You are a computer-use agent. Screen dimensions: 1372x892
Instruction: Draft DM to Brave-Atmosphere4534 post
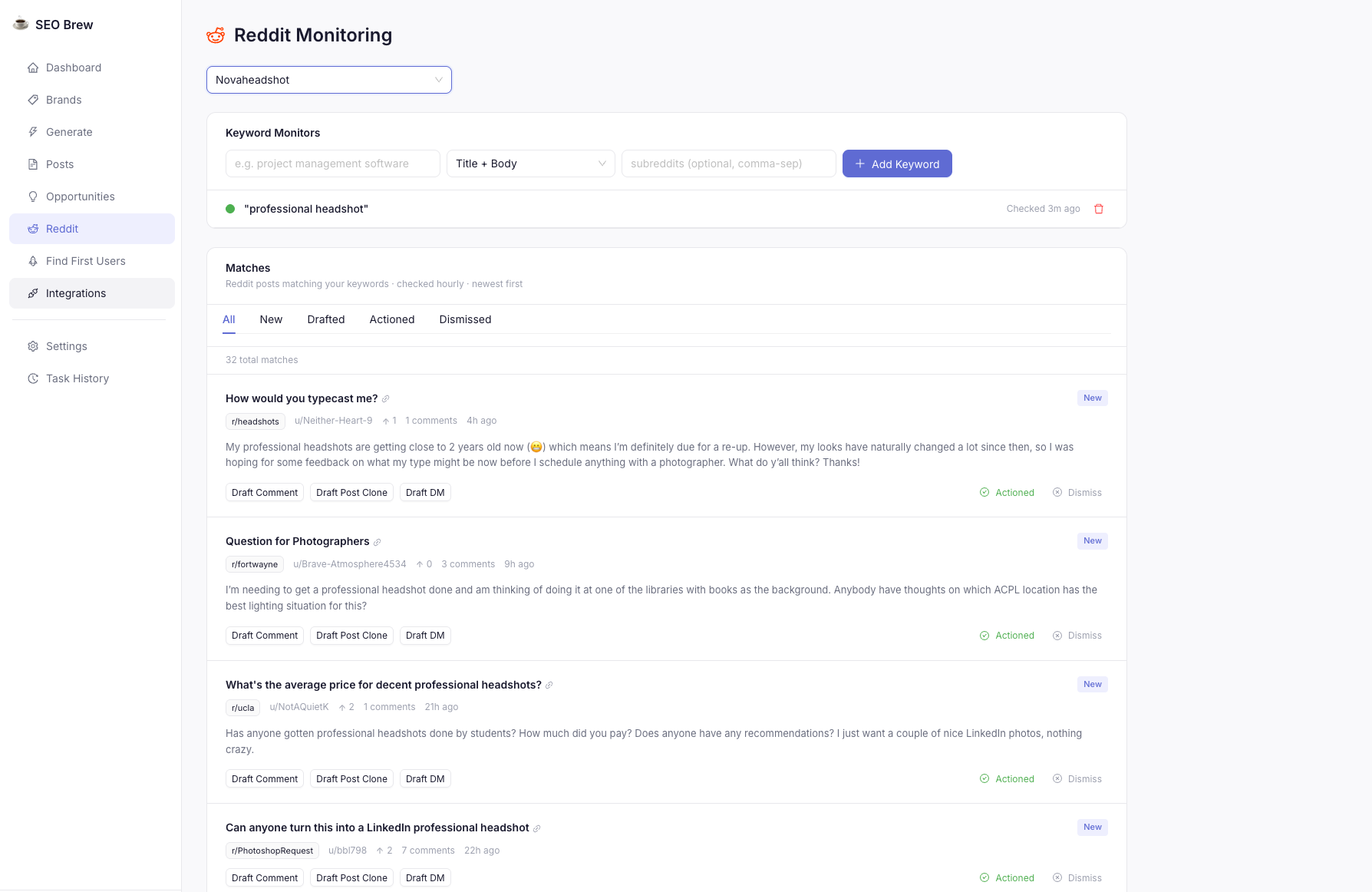tap(425, 636)
